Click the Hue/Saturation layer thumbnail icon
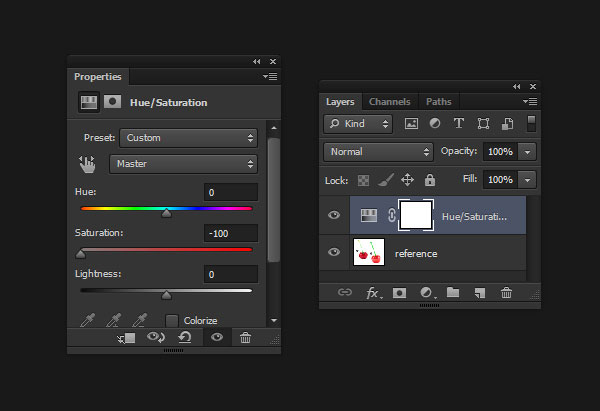Viewport: 600px width, 411px height. [x=369, y=215]
